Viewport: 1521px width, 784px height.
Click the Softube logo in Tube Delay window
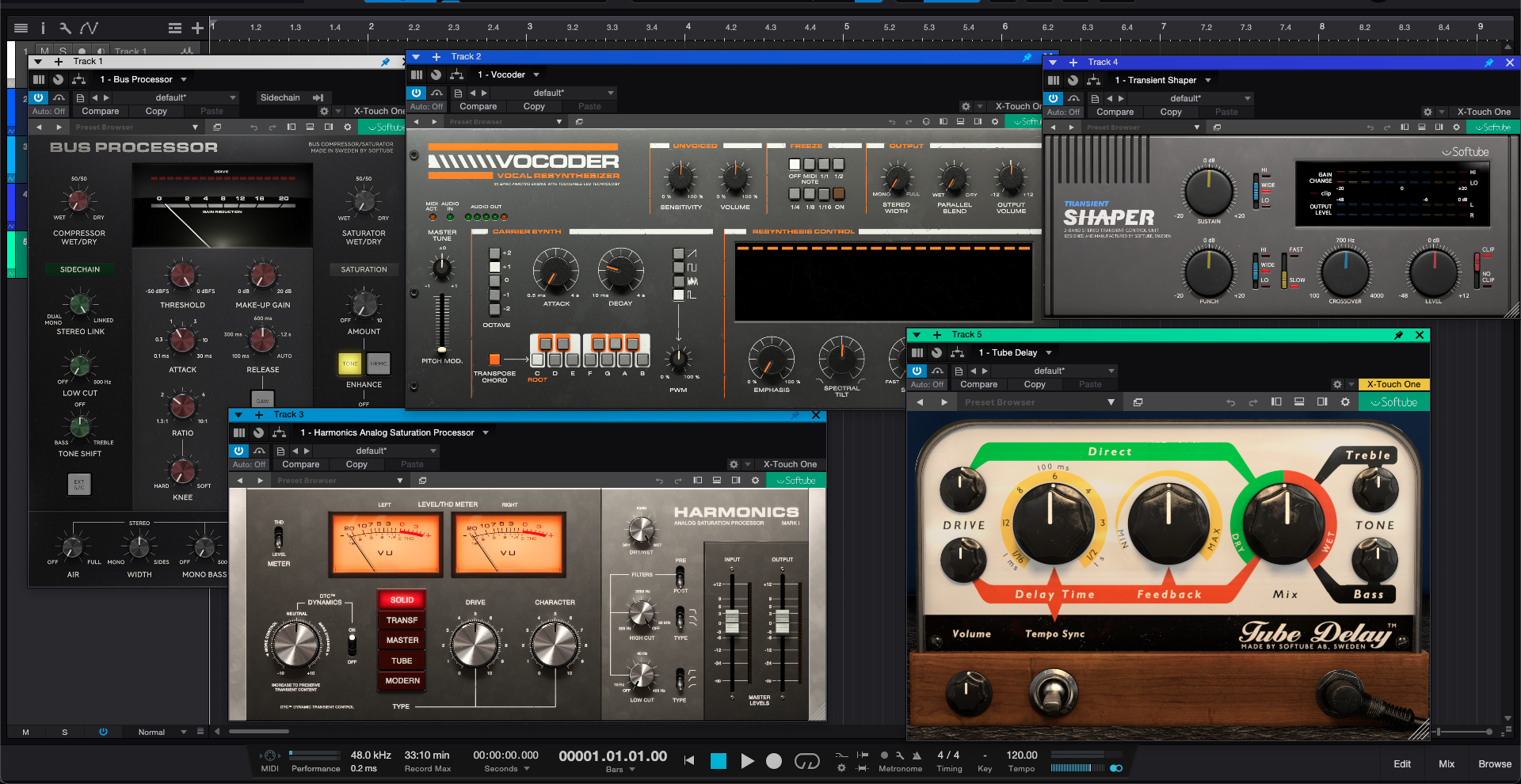click(1393, 402)
